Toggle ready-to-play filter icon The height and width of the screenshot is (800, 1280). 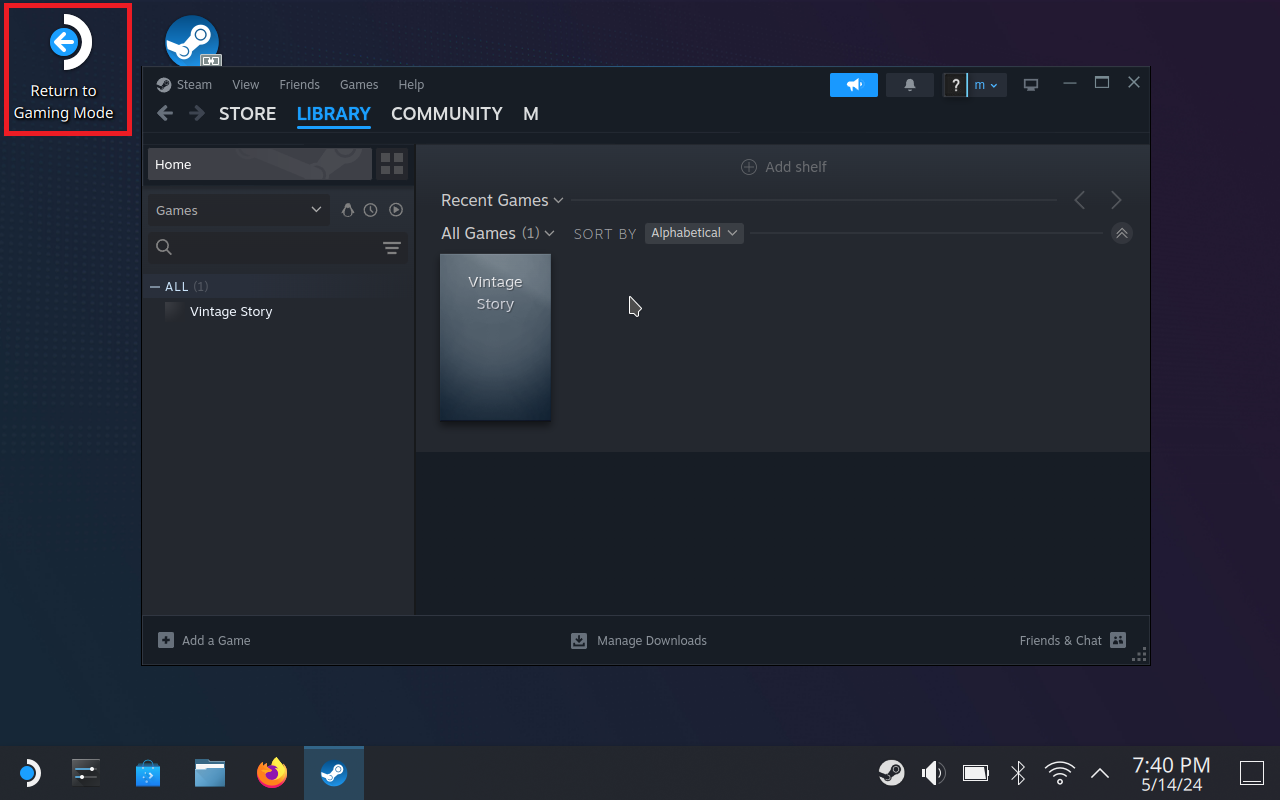396,210
